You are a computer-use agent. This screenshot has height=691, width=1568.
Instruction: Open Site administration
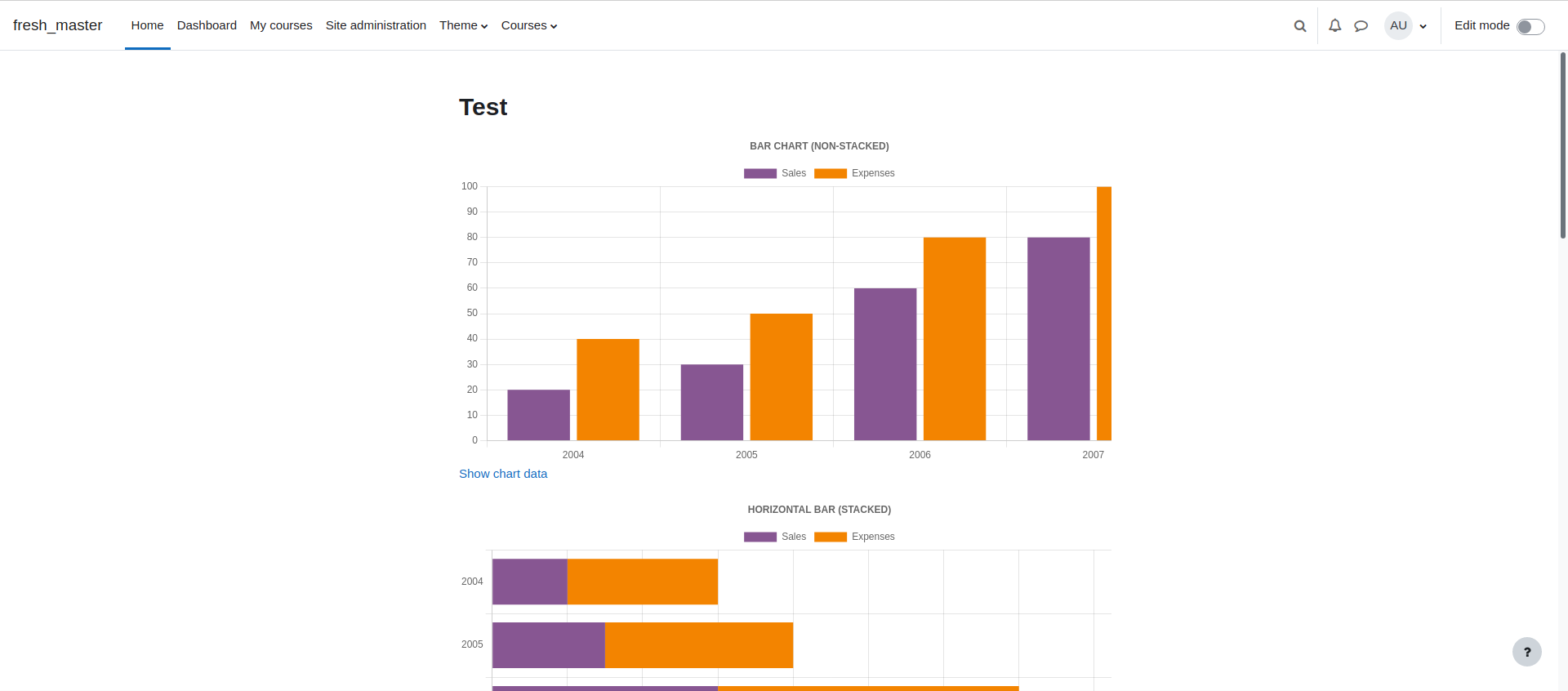coord(376,25)
